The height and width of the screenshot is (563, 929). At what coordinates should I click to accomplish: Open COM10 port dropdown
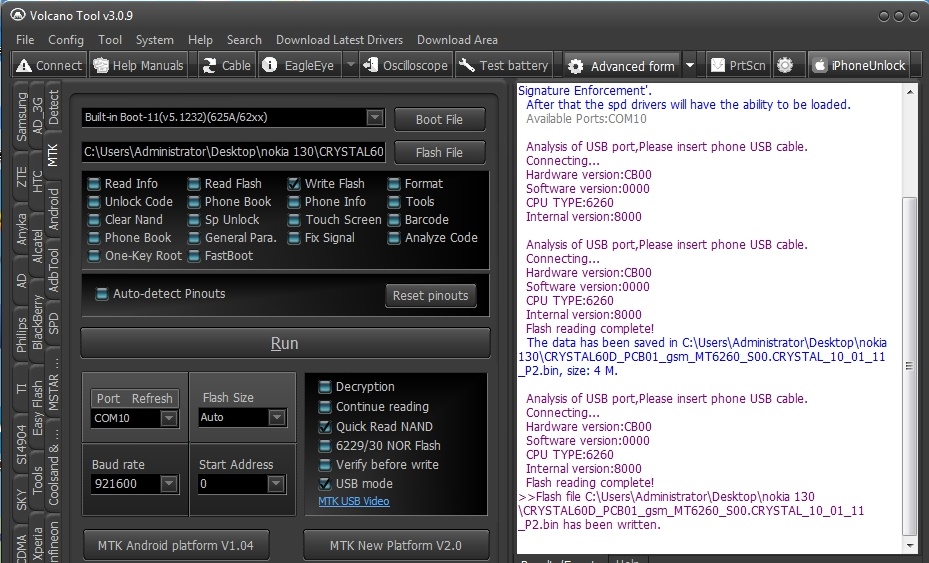pyautogui.click(x=169, y=418)
